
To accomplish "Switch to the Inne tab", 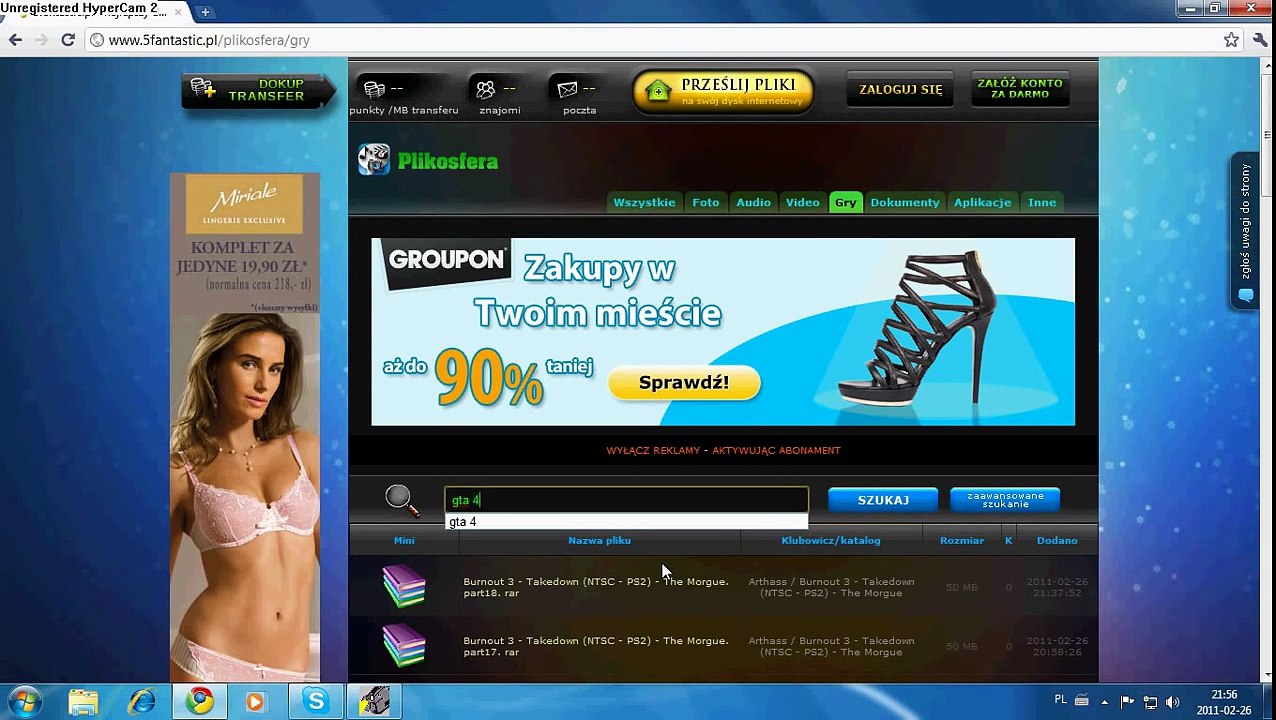I will click(x=1042, y=202).
